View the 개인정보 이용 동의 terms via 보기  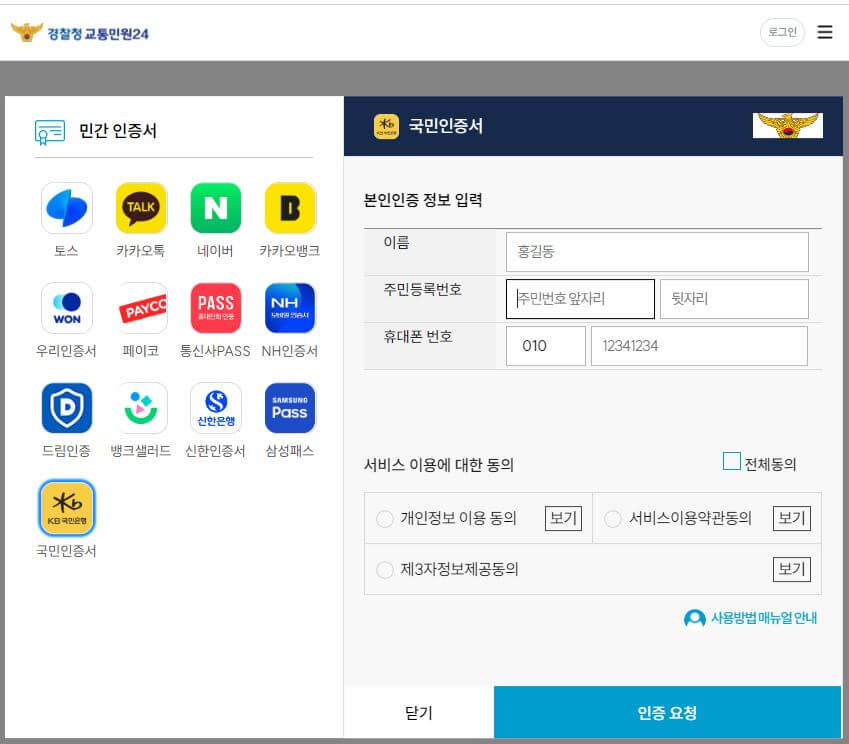tap(563, 518)
